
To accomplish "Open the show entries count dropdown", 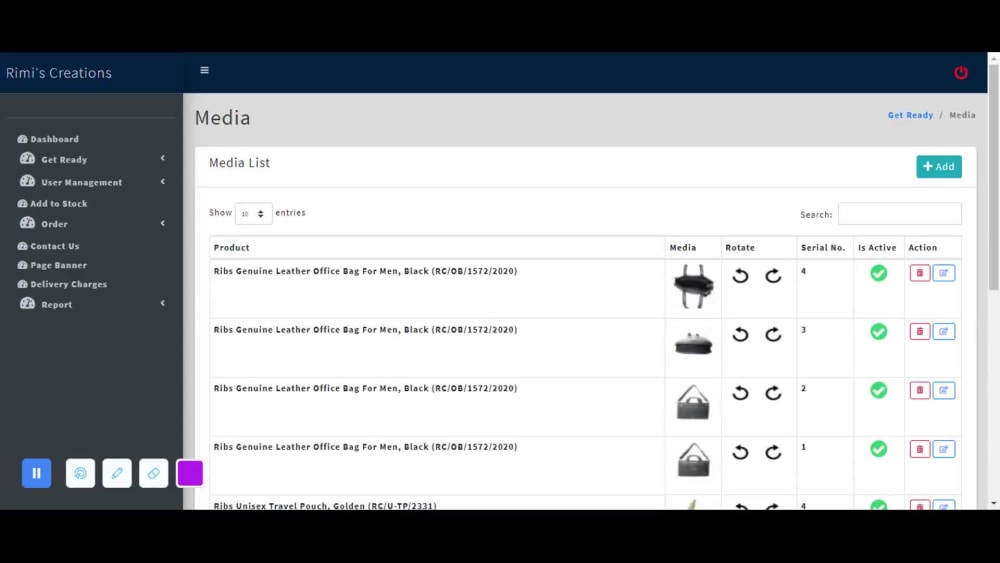I will [253, 214].
